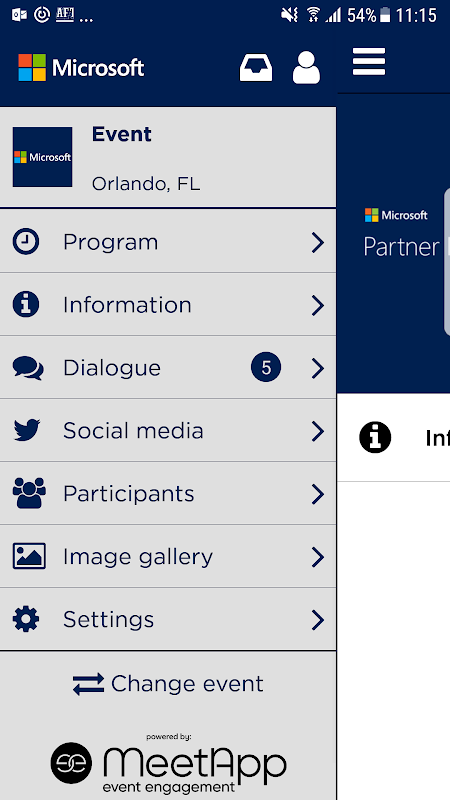Open the Information menu item
This screenshot has width=450, height=800.
(x=168, y=305)
